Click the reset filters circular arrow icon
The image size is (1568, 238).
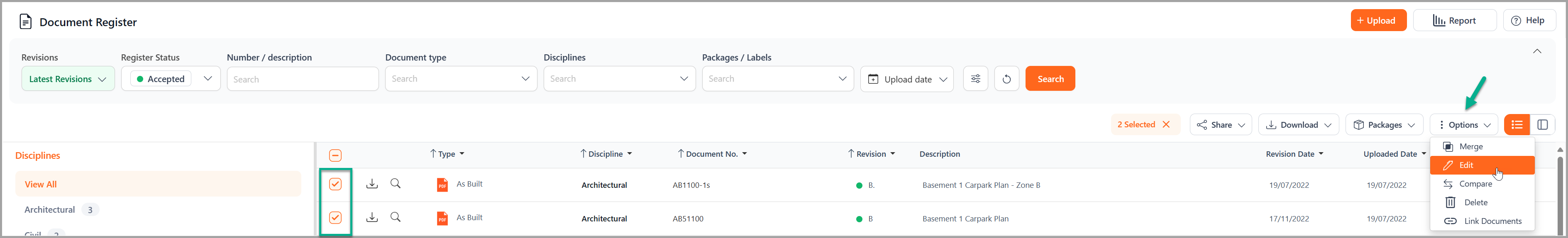[x=1006, y=79]
